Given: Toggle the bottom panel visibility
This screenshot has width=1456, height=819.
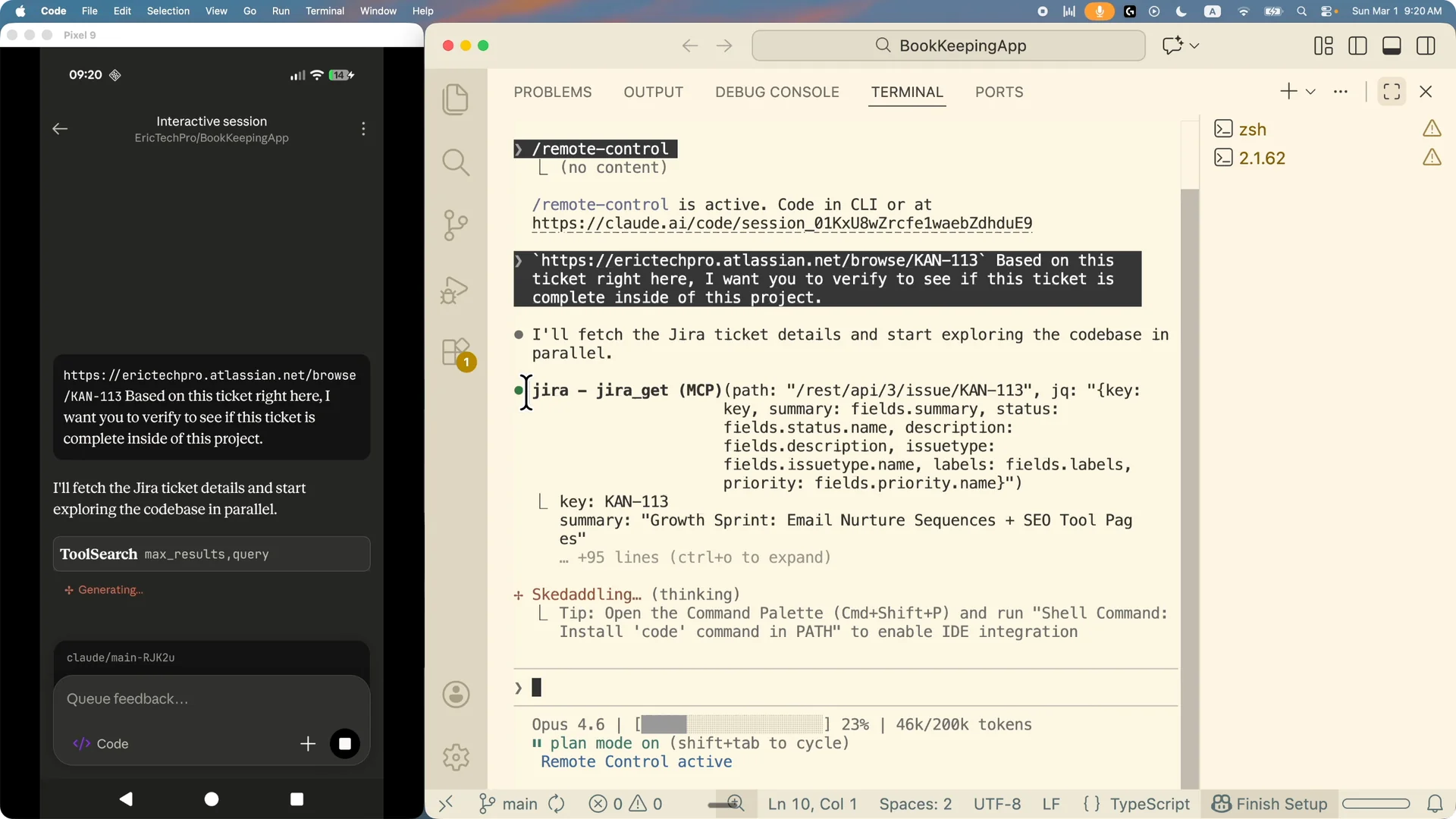Looking at the screenshot, I should tap(1392, 45).
